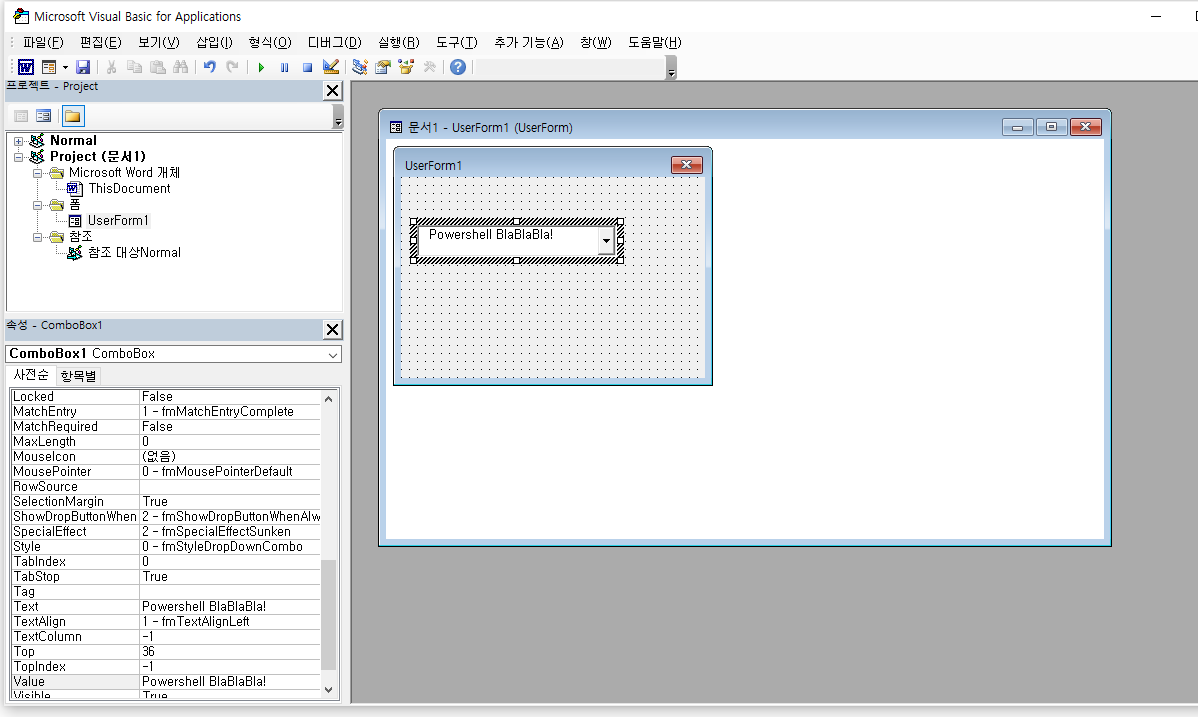Click the Cut scissors icon

coord(112,67)
